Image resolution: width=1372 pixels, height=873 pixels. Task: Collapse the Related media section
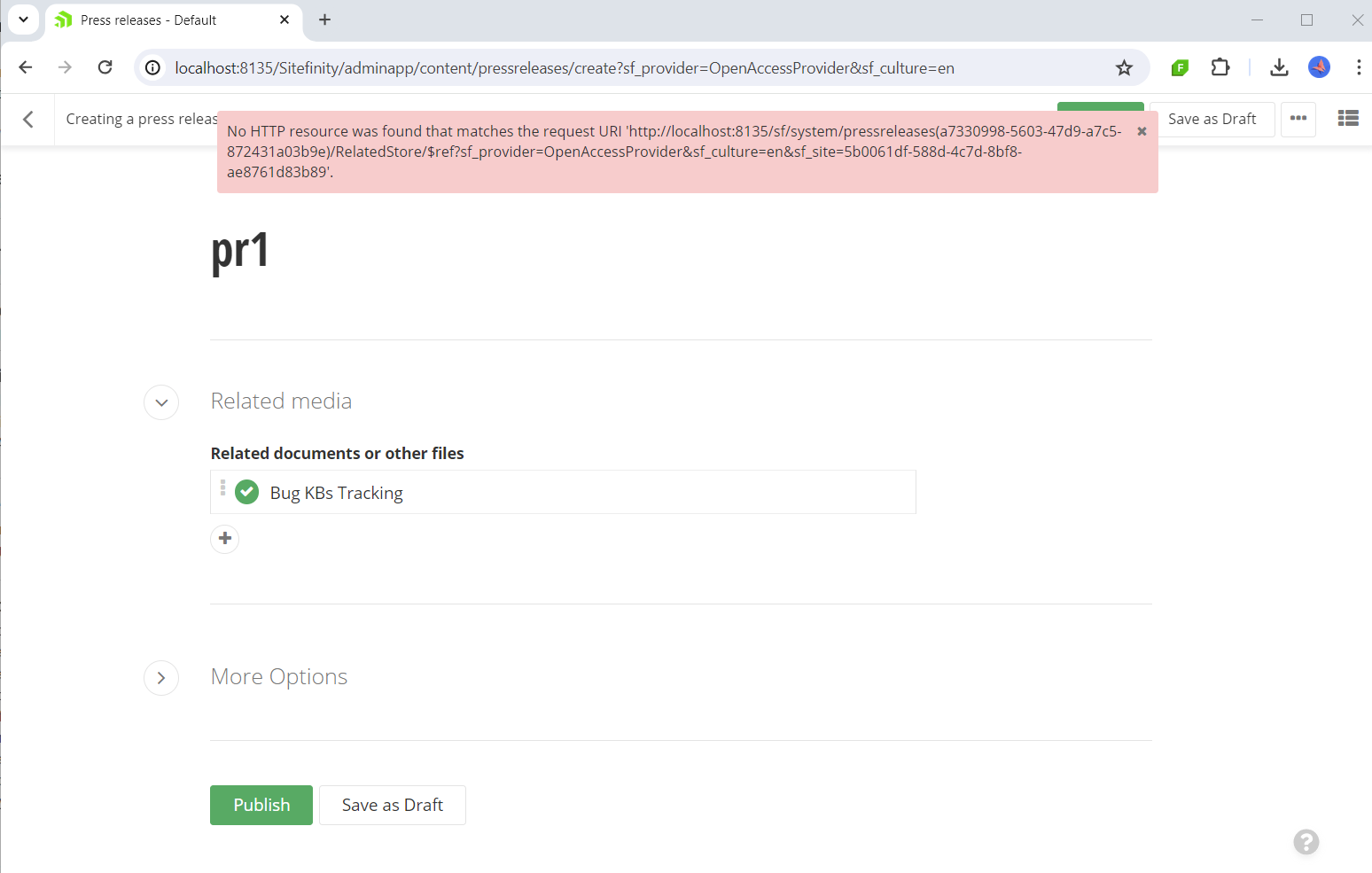(x=161, y=402)
